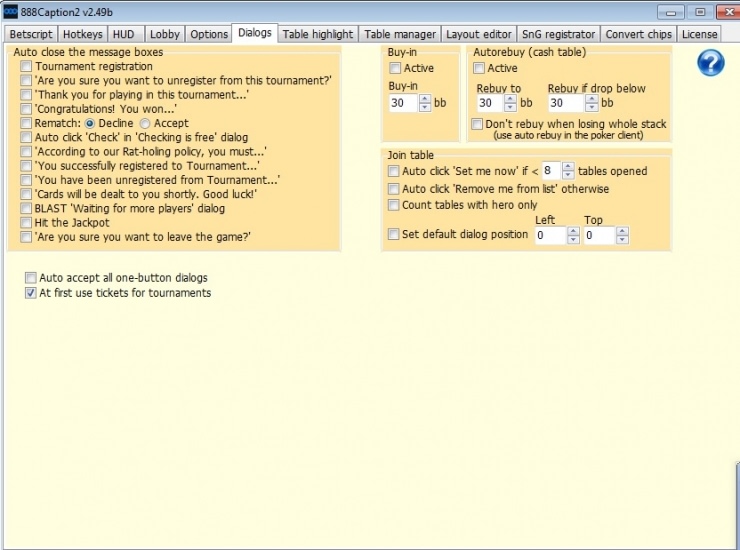
Task: Select the Dialogs tab
Action: (255, 33)
